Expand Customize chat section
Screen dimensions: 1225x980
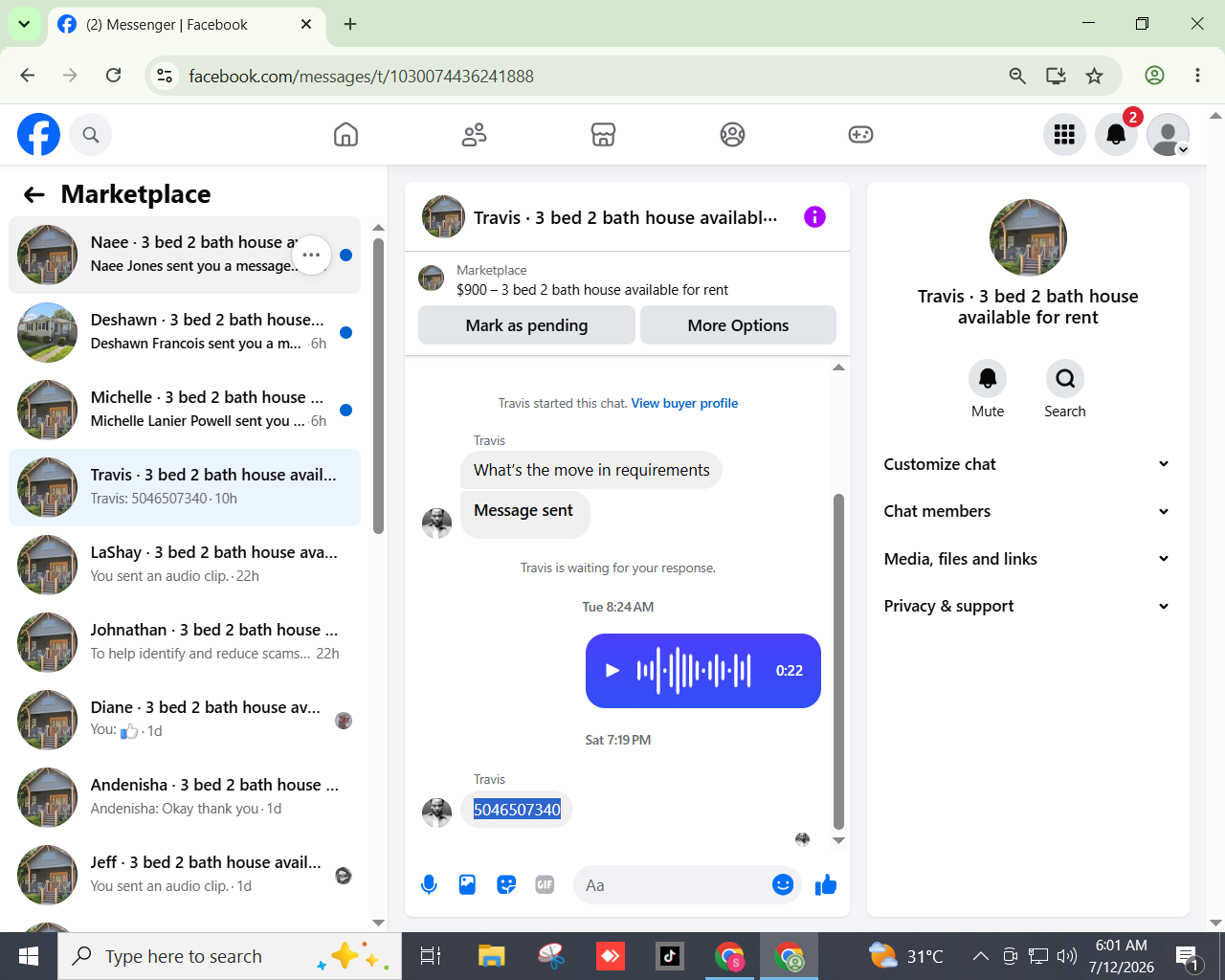click(1027, 464)
